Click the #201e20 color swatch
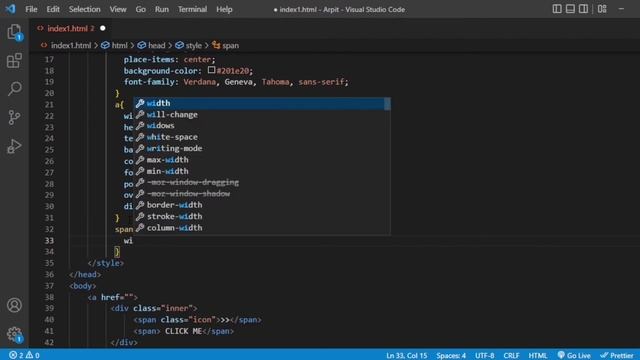The width and height of the screenshot is (640, 360). click(211, 70)
